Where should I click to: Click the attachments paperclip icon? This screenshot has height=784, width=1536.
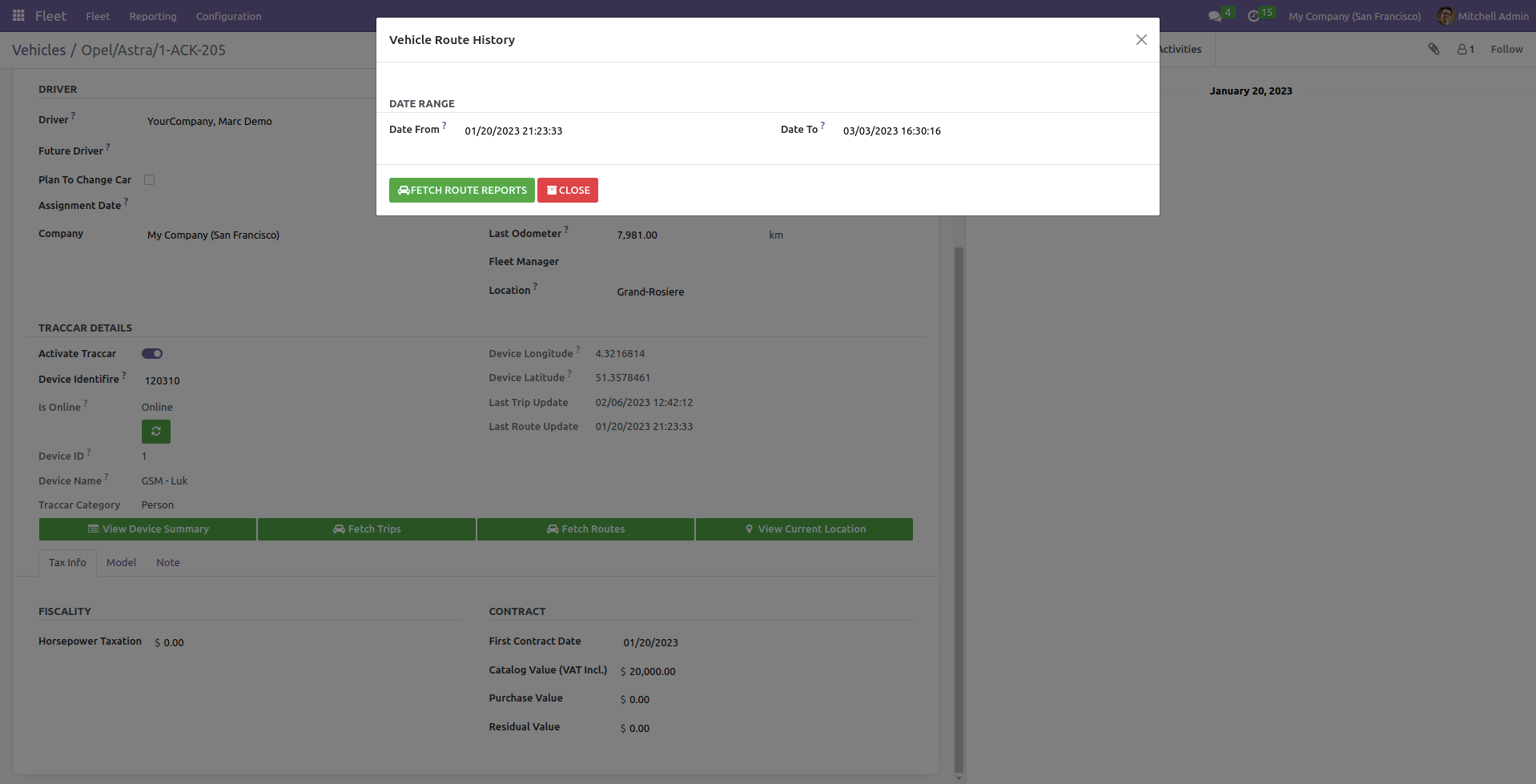click(x=1433, y=50)
